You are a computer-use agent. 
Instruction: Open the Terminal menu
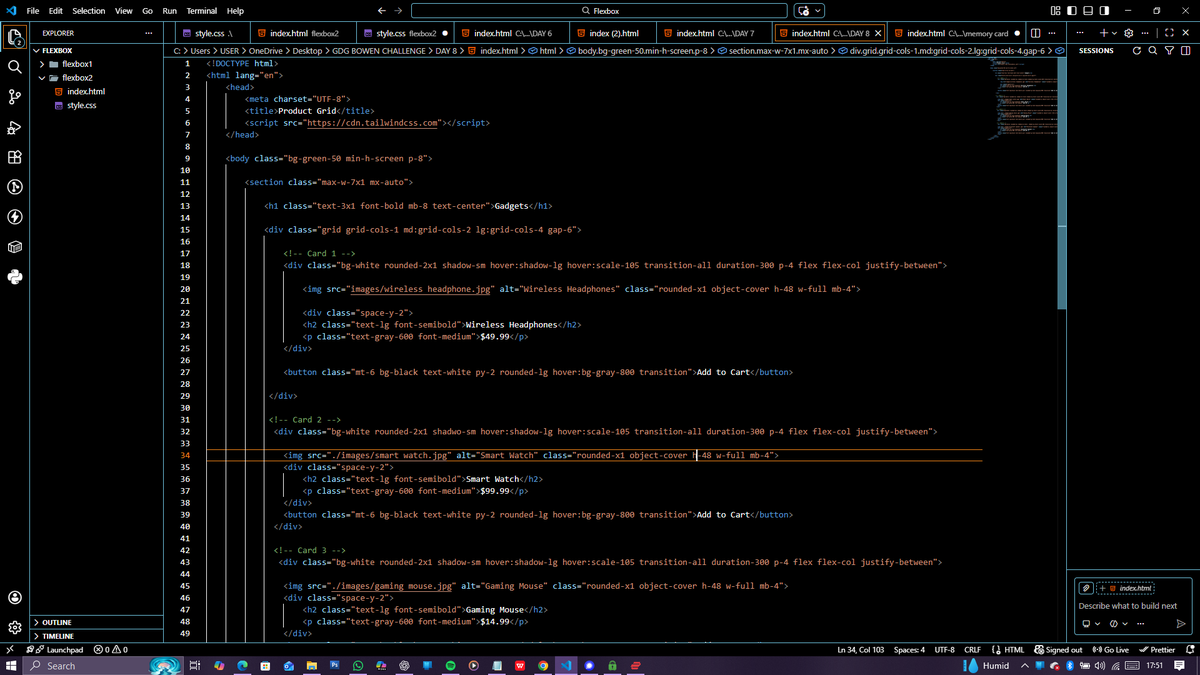[x=201, y=11]
